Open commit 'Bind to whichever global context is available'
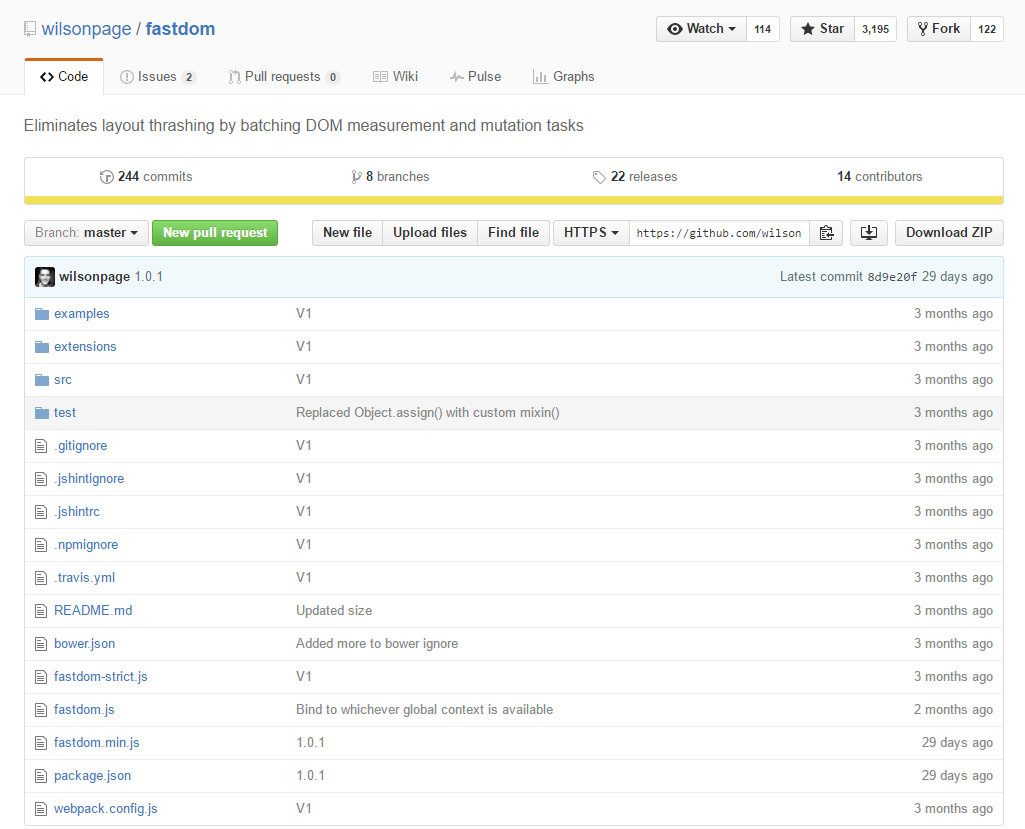Screen dimensions: 1025x829 424,710
